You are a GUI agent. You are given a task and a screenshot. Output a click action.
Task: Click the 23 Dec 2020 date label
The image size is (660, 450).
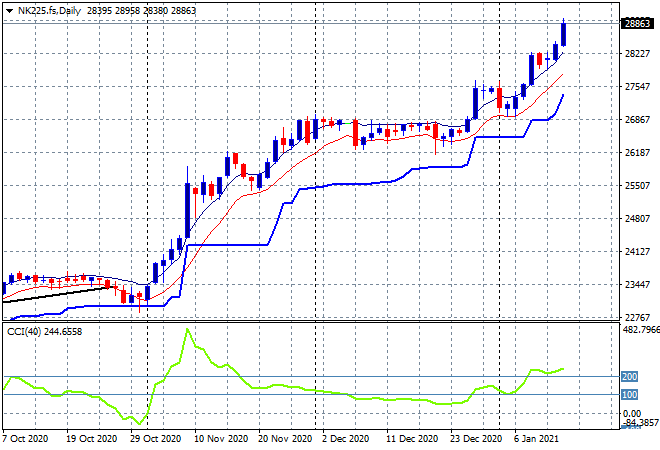pyautogui.click(x=476, y=439)
